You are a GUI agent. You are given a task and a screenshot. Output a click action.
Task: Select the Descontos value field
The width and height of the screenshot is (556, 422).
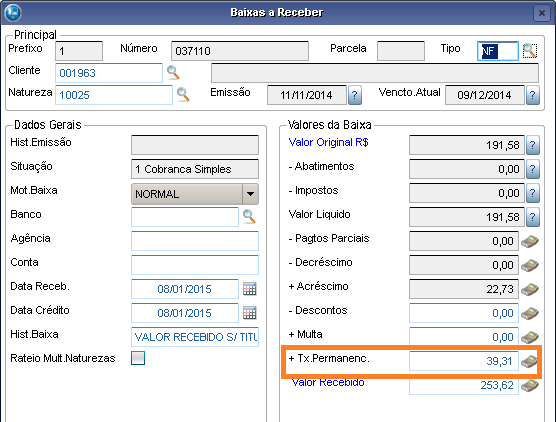click(x=464, y=313)
